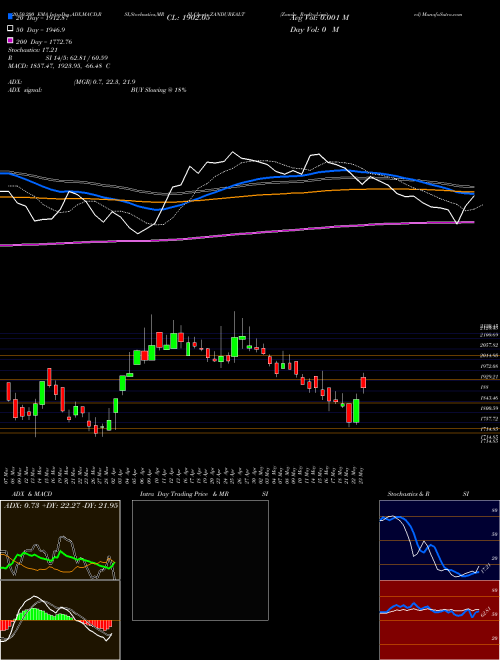
Task: Click the 2057.52 price axis label
Action: (489, 345)
